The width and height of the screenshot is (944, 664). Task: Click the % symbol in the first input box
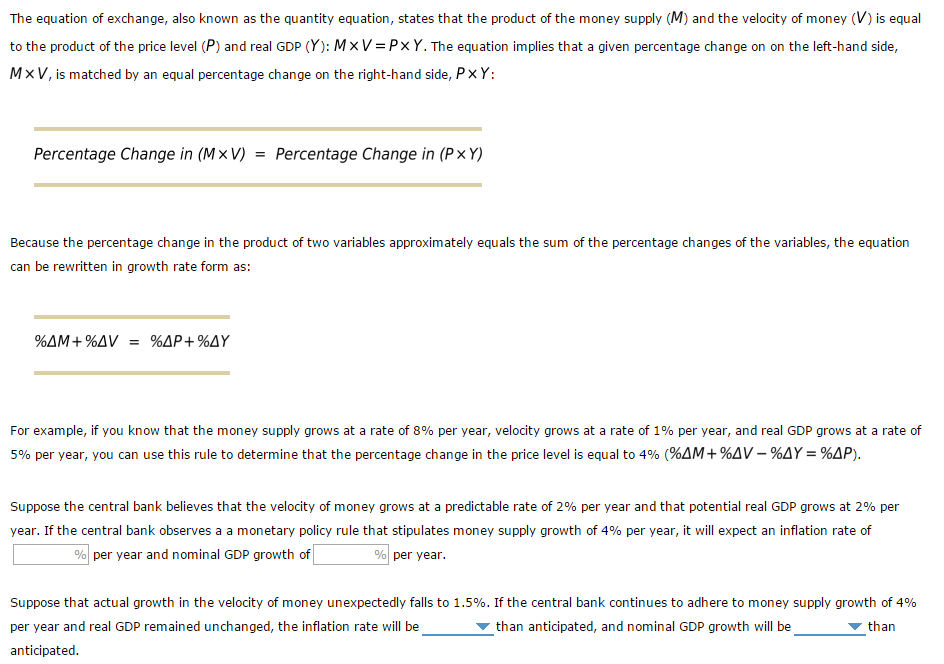(78, 553)
